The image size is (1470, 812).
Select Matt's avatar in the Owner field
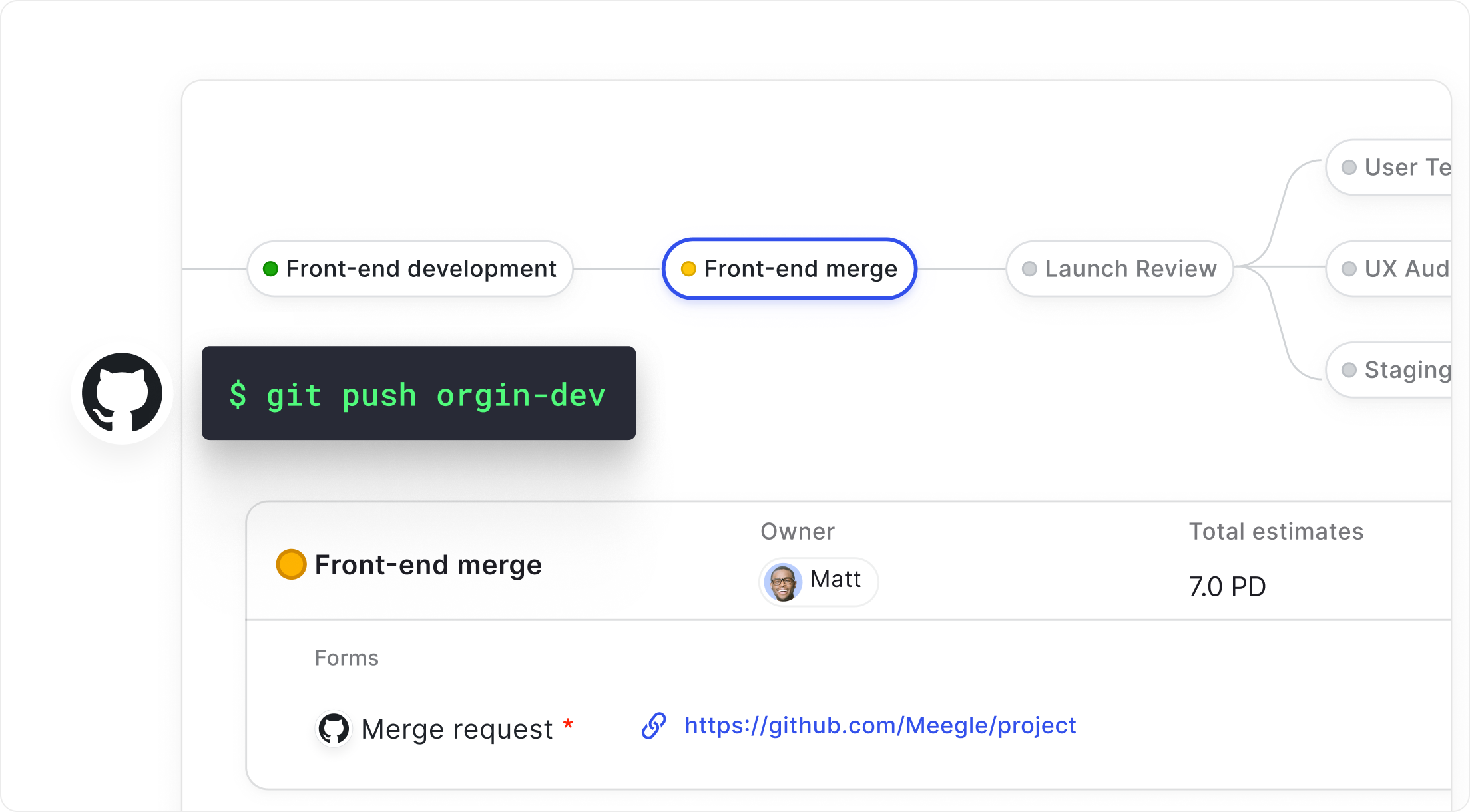[783, 582]
